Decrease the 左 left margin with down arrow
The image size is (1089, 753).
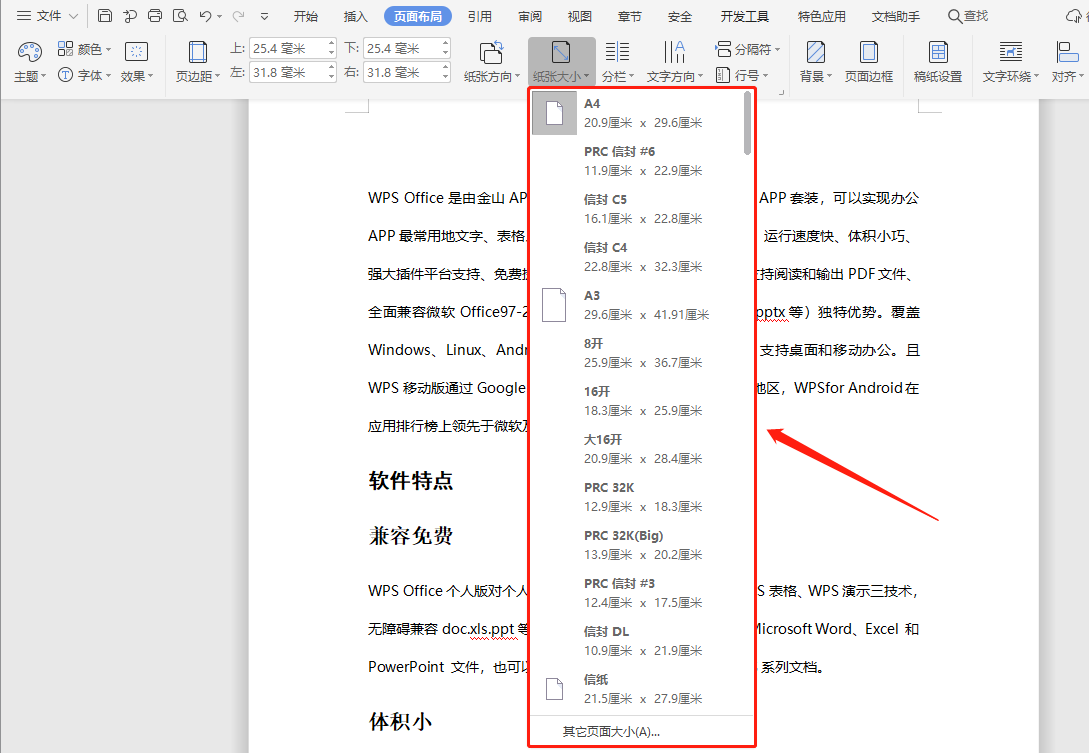331,77
